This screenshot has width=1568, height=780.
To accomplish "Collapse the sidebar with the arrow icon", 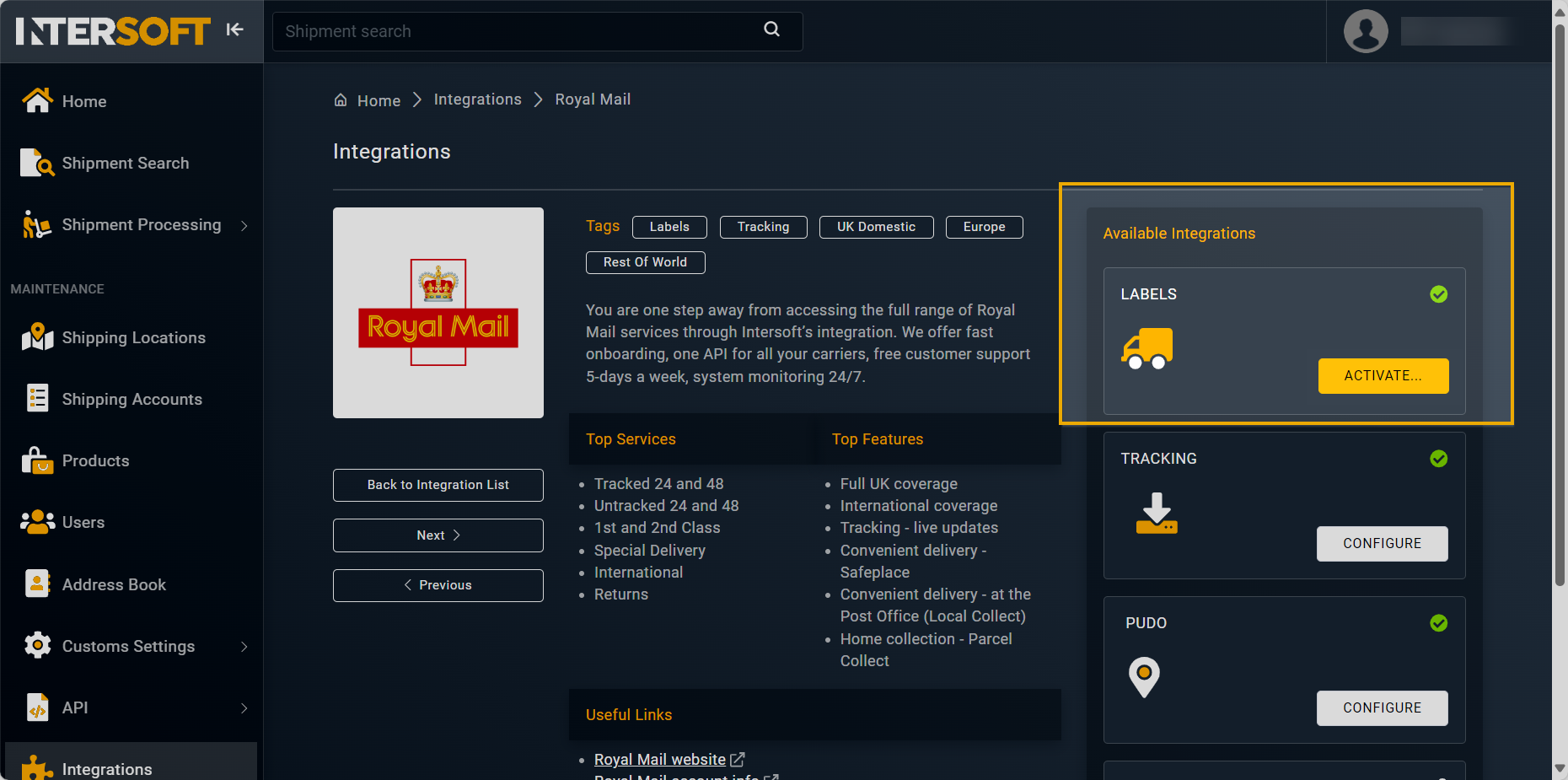I will point(234,30).
